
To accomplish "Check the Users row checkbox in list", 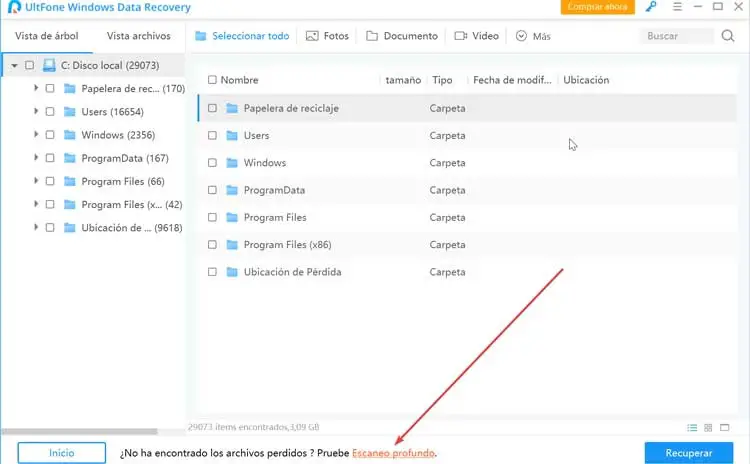I will coord(212,135).
